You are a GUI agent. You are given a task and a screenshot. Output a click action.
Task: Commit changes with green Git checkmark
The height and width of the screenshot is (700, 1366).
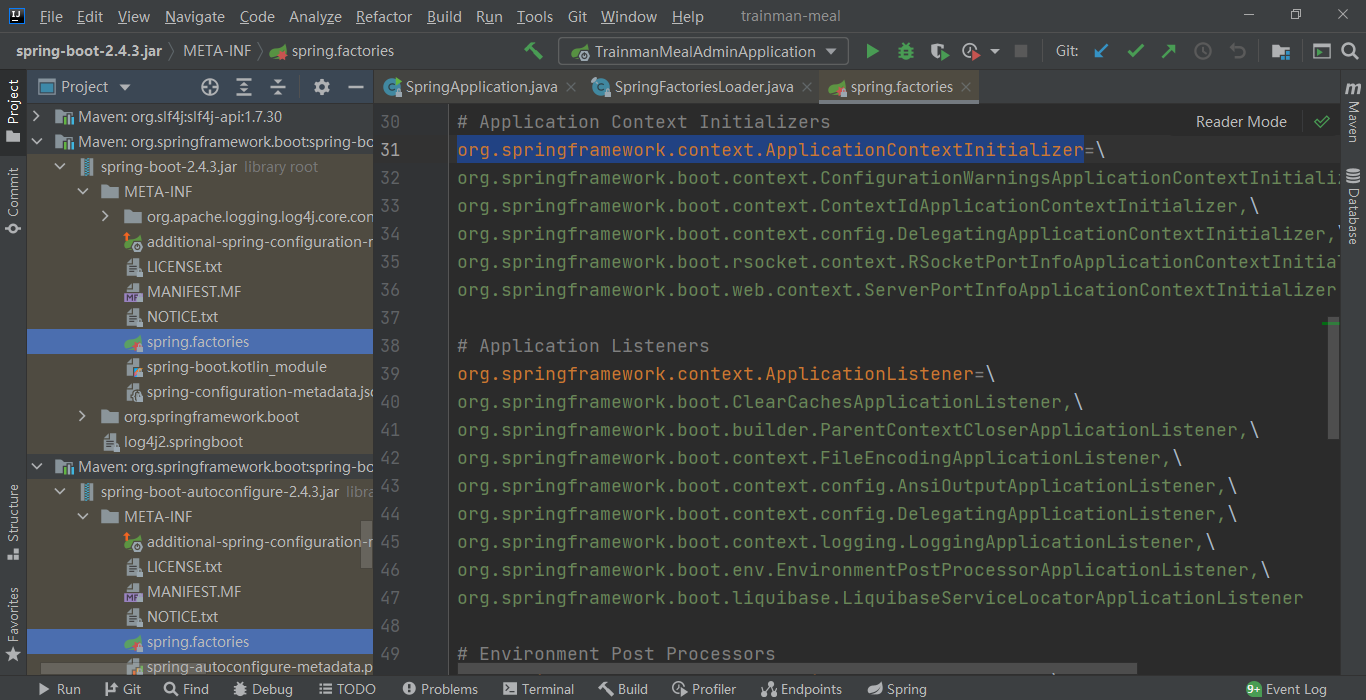(1135, 51)
